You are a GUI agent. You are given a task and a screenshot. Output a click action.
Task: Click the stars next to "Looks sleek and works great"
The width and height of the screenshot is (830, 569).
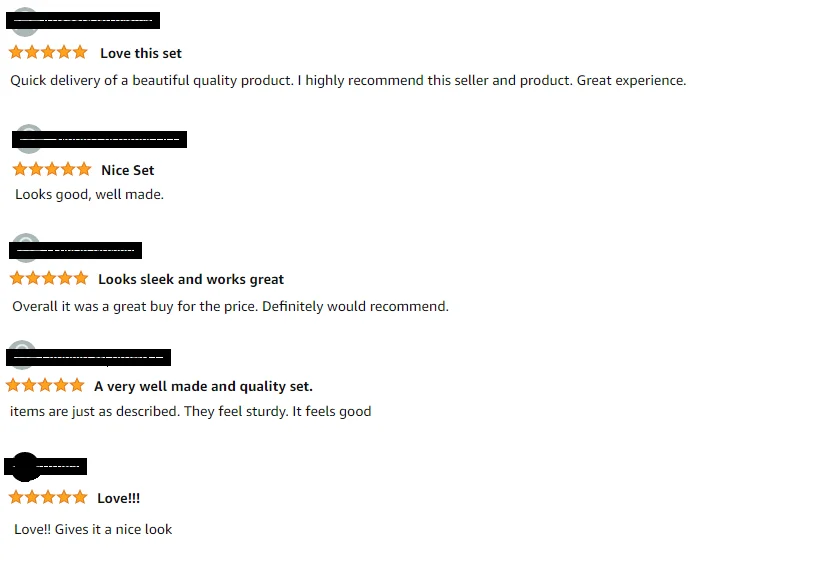click(x=48, y=278)
